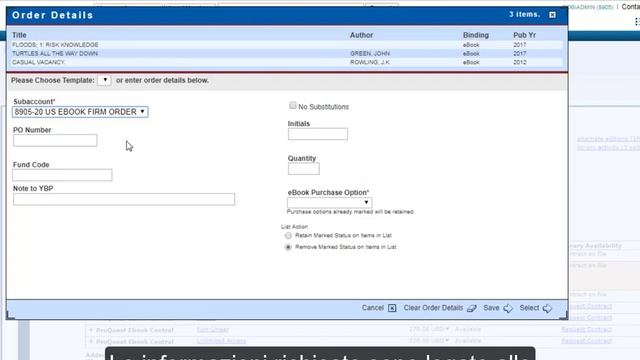Select the TURTLES ALL THE WAY DOWN row
The width and height of the screenshot is (640, 360).
[286, 53]
